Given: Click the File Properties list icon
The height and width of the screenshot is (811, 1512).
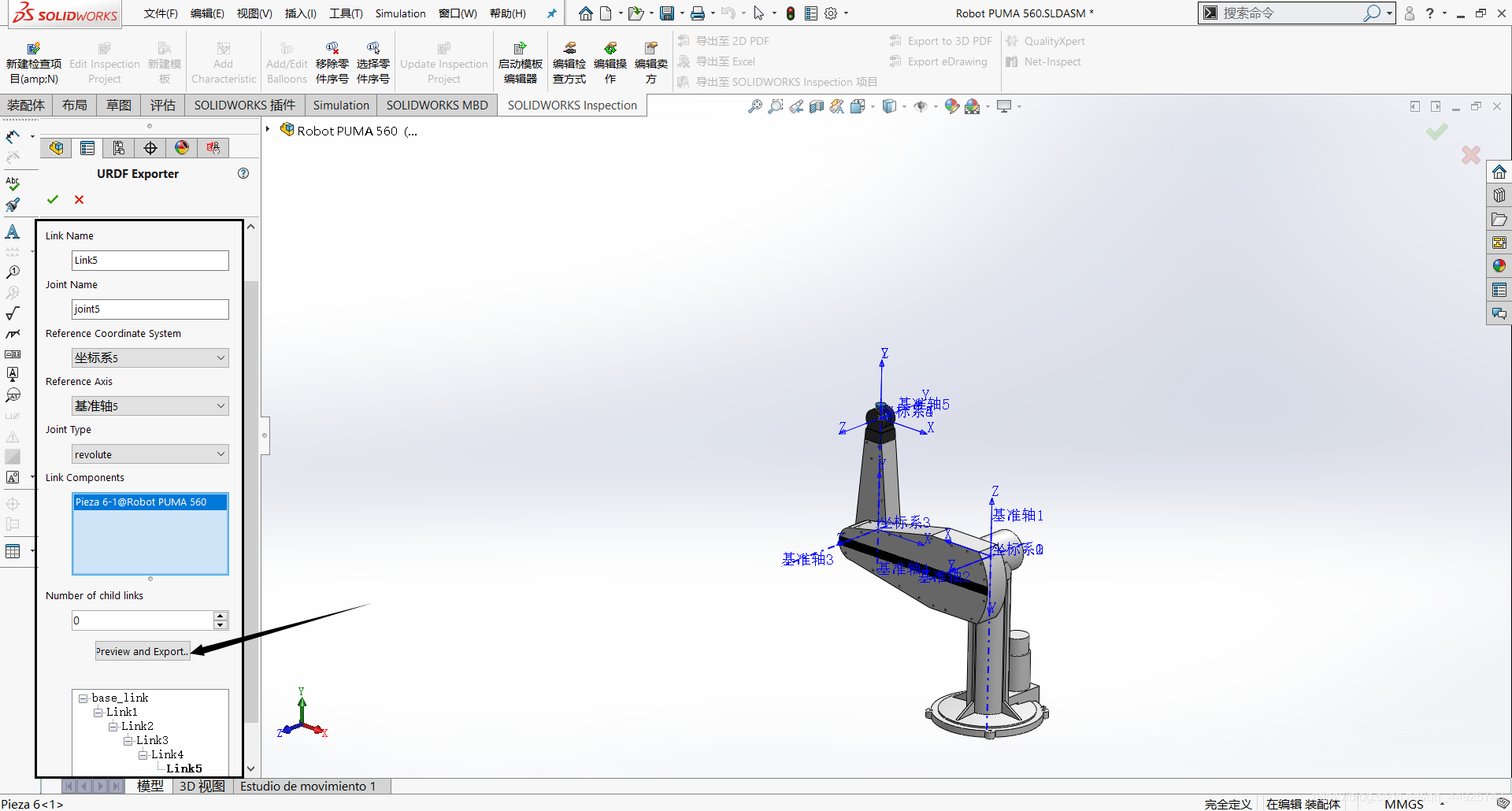Looking at the screenshot, I should pos(811,13).
